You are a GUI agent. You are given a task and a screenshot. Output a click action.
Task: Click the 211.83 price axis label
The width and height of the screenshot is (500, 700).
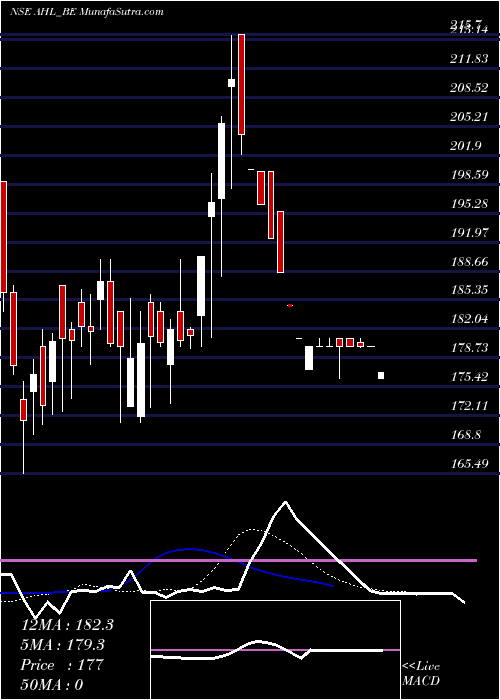point(469,59)
